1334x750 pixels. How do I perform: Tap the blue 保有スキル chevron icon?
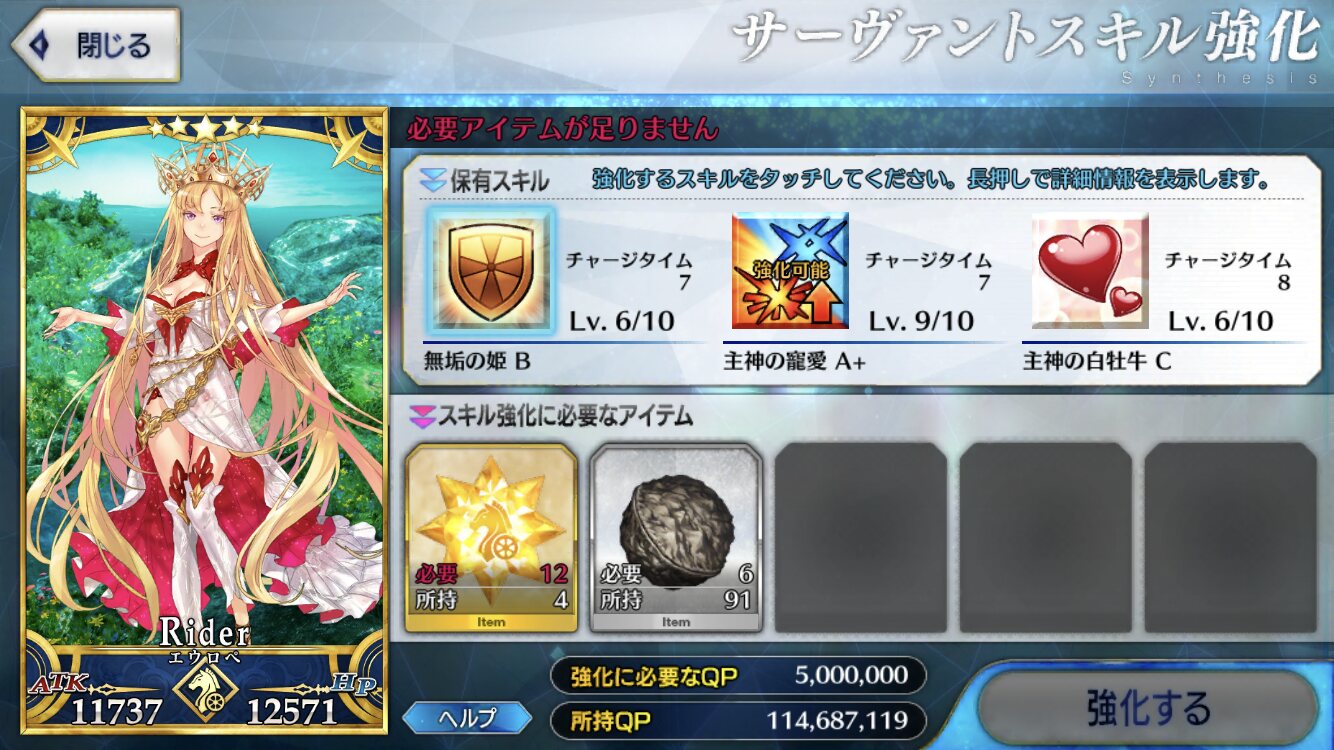click(433, 181)
